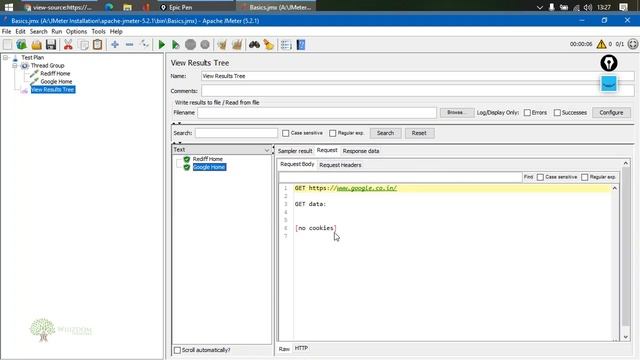Image resolution: width=640 pixels, height=360 pixels.
Task: Click the plus Expand All icon
Action: pyautogui.click(x=115, y=44)
